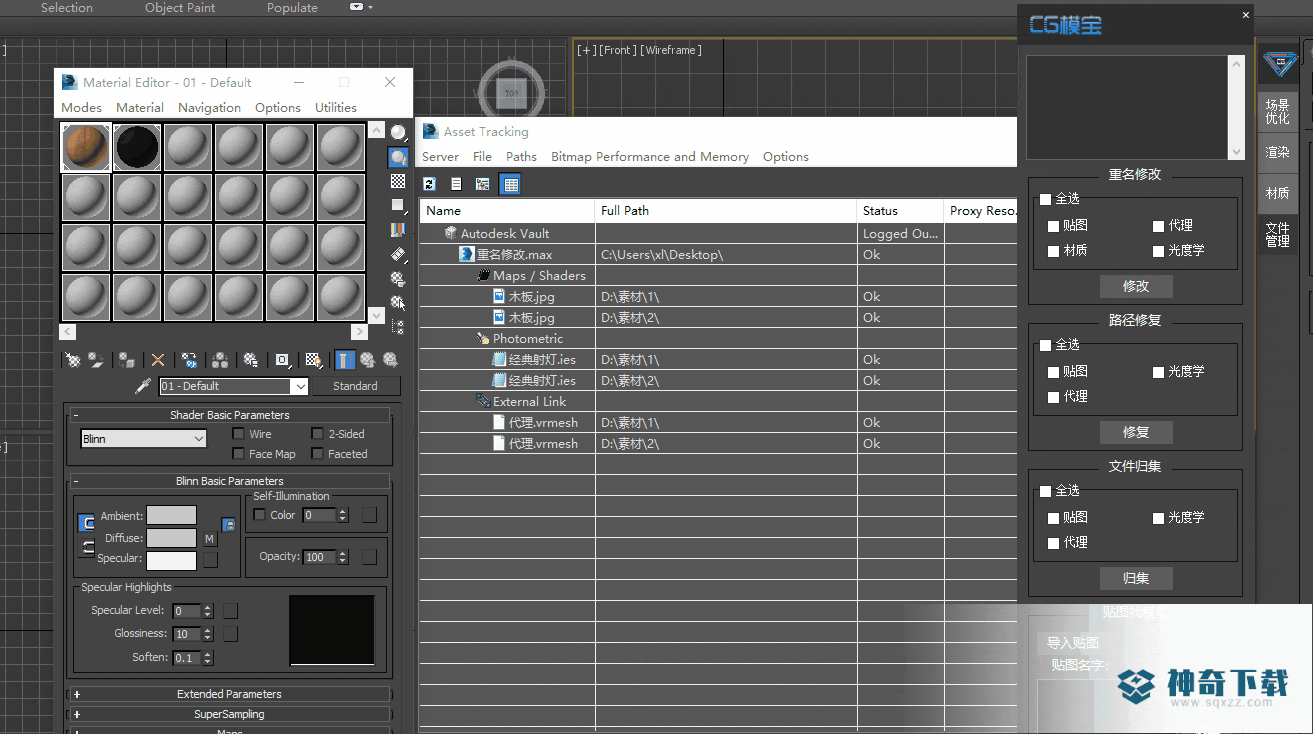Check 材质 under 重名修改
Image resolution: width=1313 pixels, height=734 pixels.
tap(1053, 251)
